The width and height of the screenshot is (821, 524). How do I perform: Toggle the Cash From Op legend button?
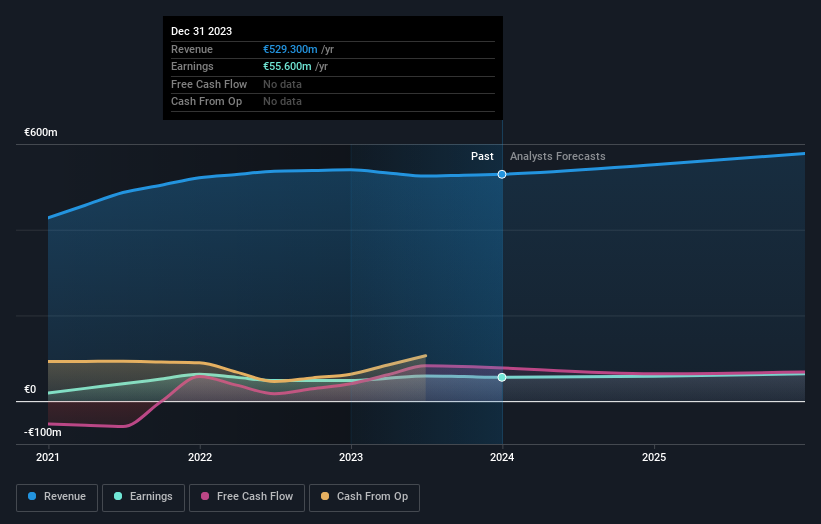(364, 497)
